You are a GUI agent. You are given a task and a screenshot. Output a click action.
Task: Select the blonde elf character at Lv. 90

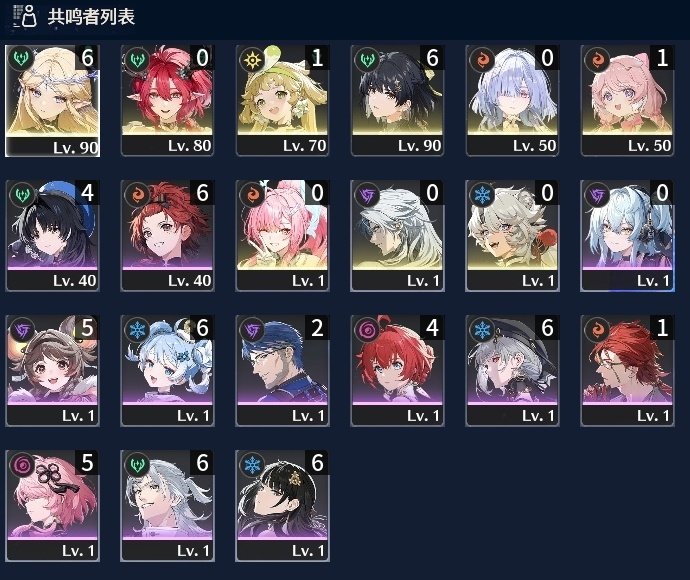click(x=52, y=101)
